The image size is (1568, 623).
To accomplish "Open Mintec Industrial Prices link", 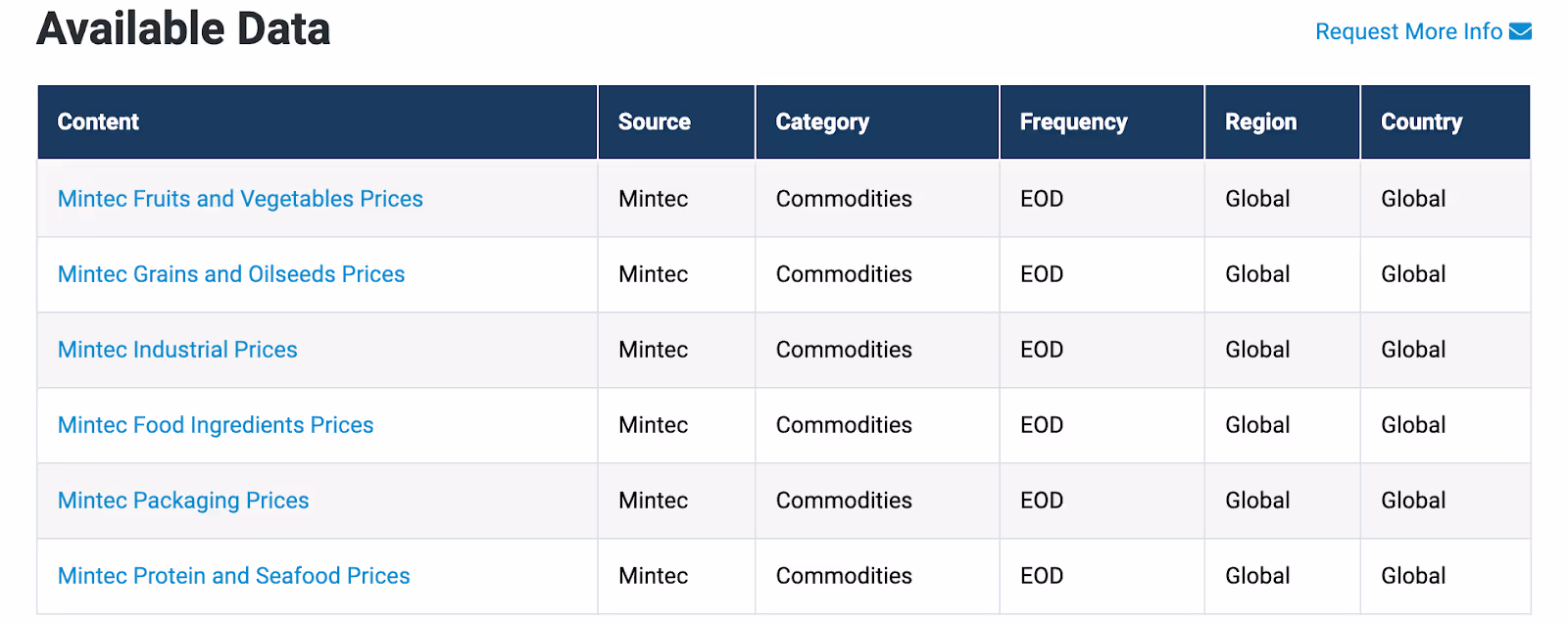I will [x=177, y=350].
